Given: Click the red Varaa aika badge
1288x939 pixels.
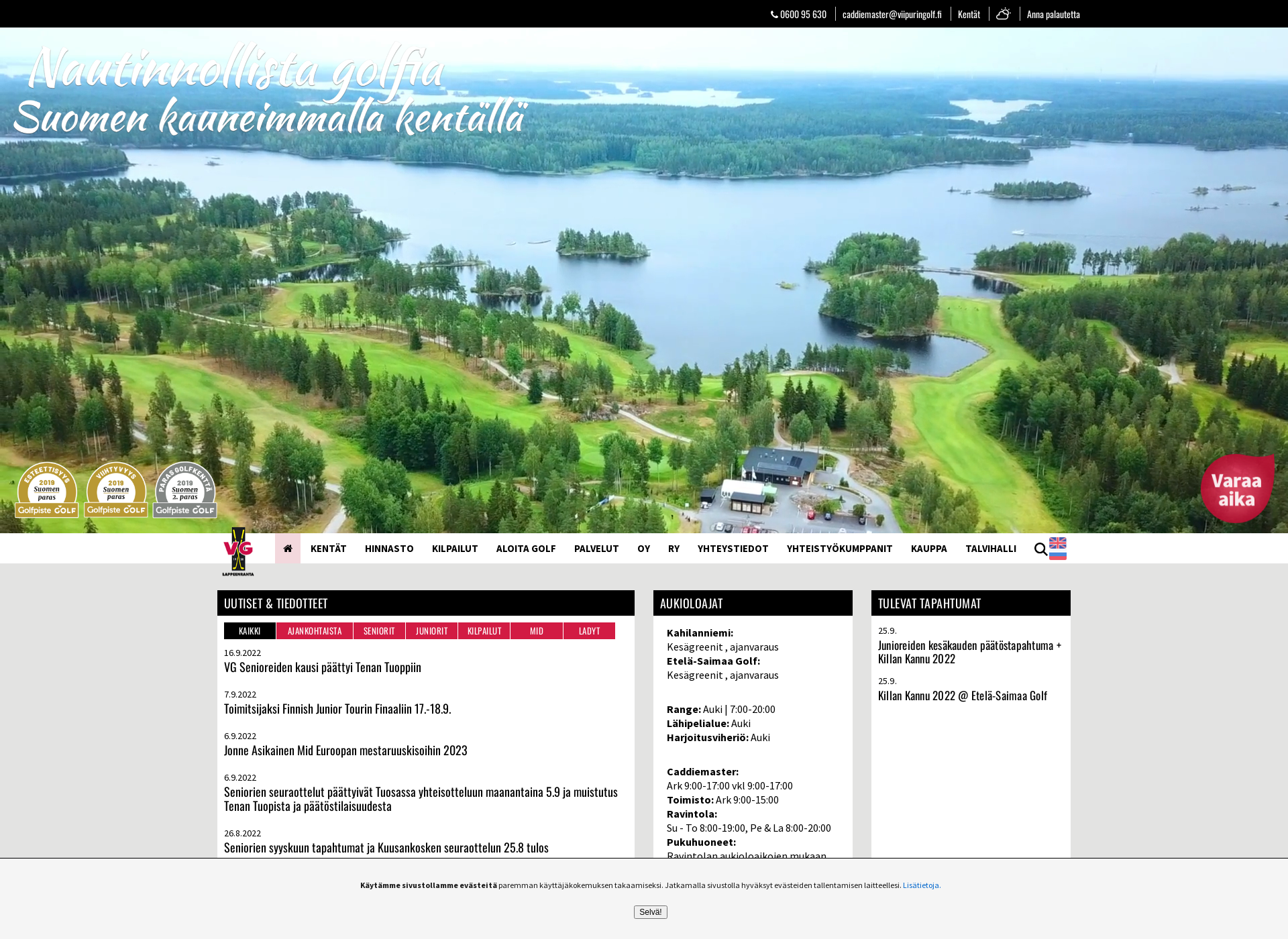Looking at the screenshot, I should click(x=1237, y=489).
